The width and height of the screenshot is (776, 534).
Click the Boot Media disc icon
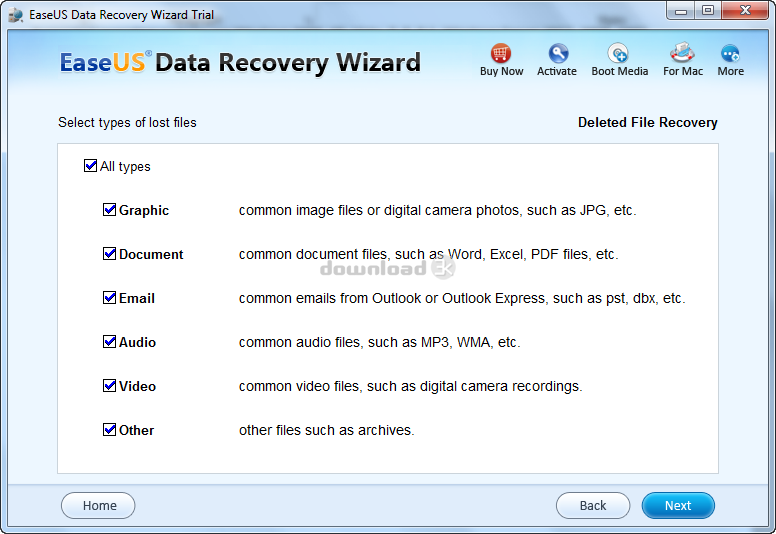coord(618,53)
